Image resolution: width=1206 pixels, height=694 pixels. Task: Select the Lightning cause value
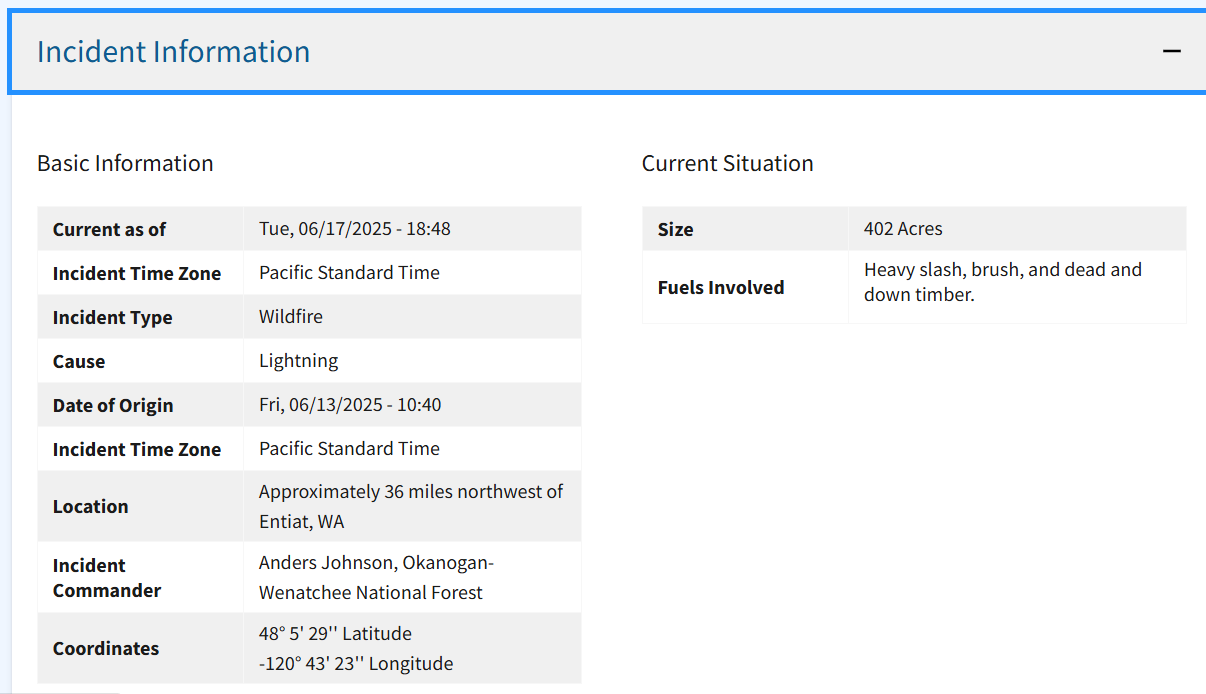[298, 361]
